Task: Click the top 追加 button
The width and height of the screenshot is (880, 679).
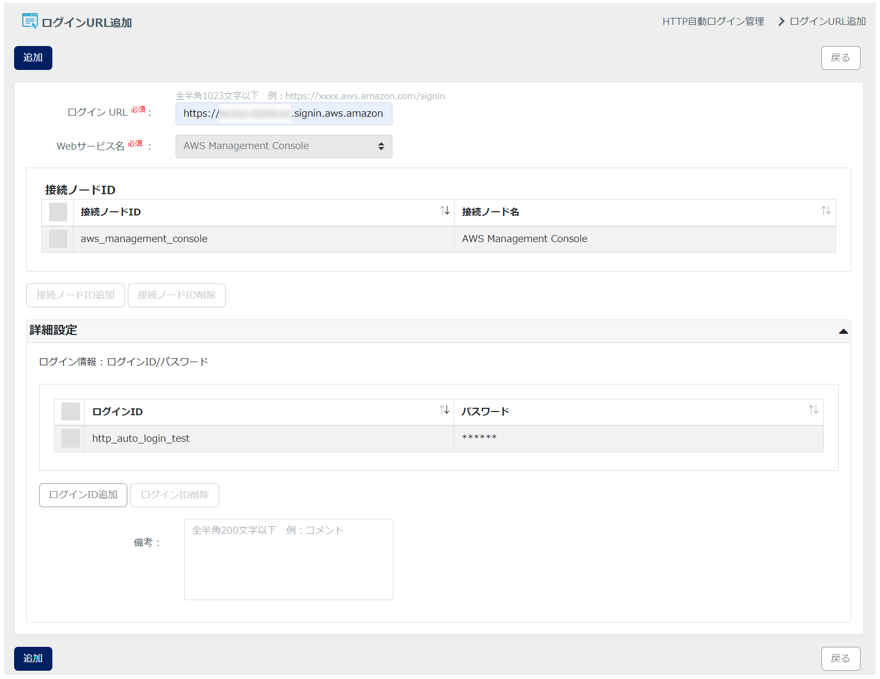Action: pyautogui.click(x=33, y=58)
